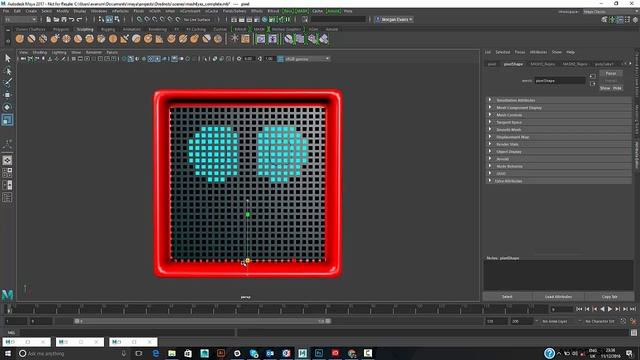640x360 pixels.
Task: Open the single perspective layout icon
Action: tap(7, 160)
